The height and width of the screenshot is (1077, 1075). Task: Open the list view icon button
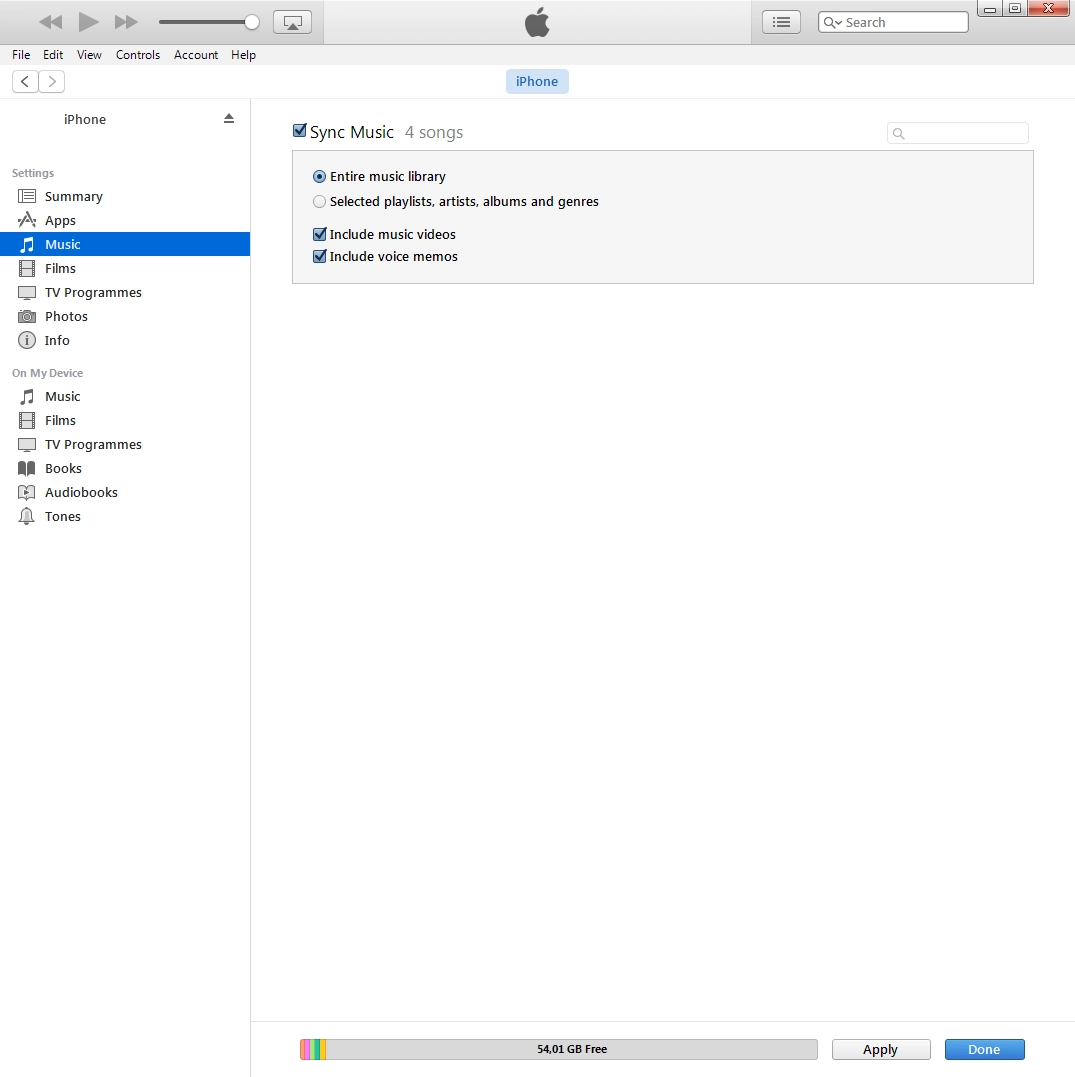(x=781, y=22)
